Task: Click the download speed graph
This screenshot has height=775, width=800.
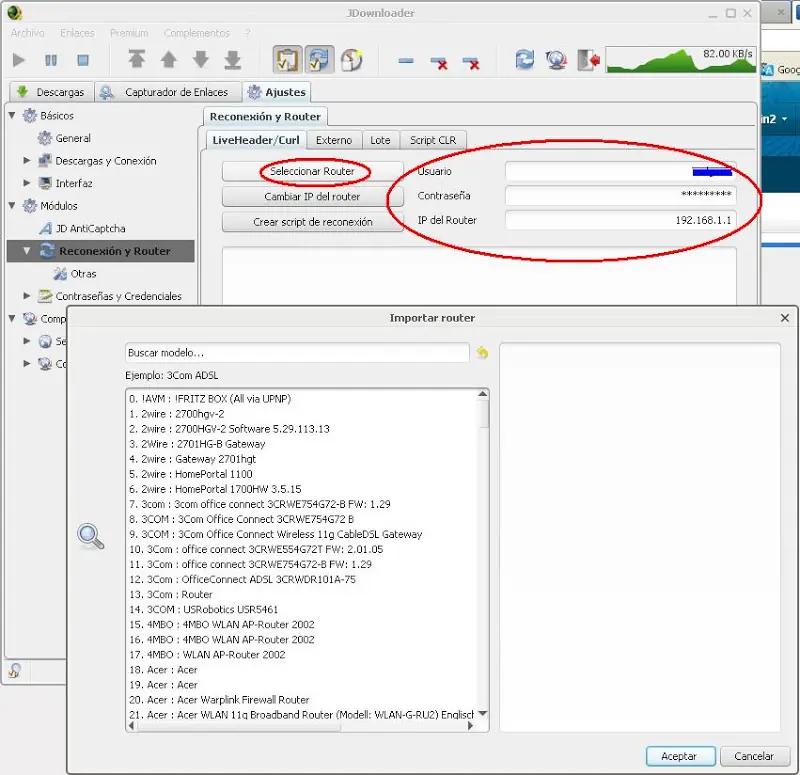Action: 681,60
